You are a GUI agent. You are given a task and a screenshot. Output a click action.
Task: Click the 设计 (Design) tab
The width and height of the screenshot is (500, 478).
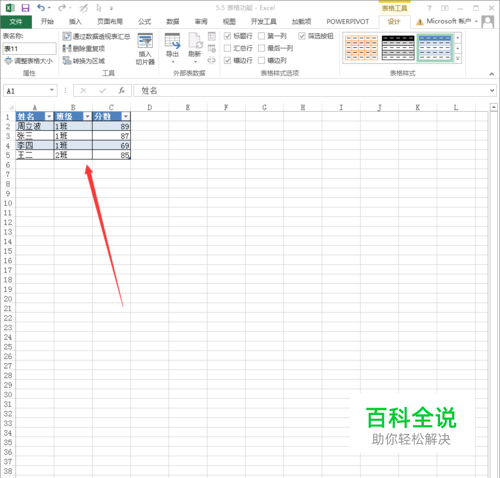[x=394, y=22]
